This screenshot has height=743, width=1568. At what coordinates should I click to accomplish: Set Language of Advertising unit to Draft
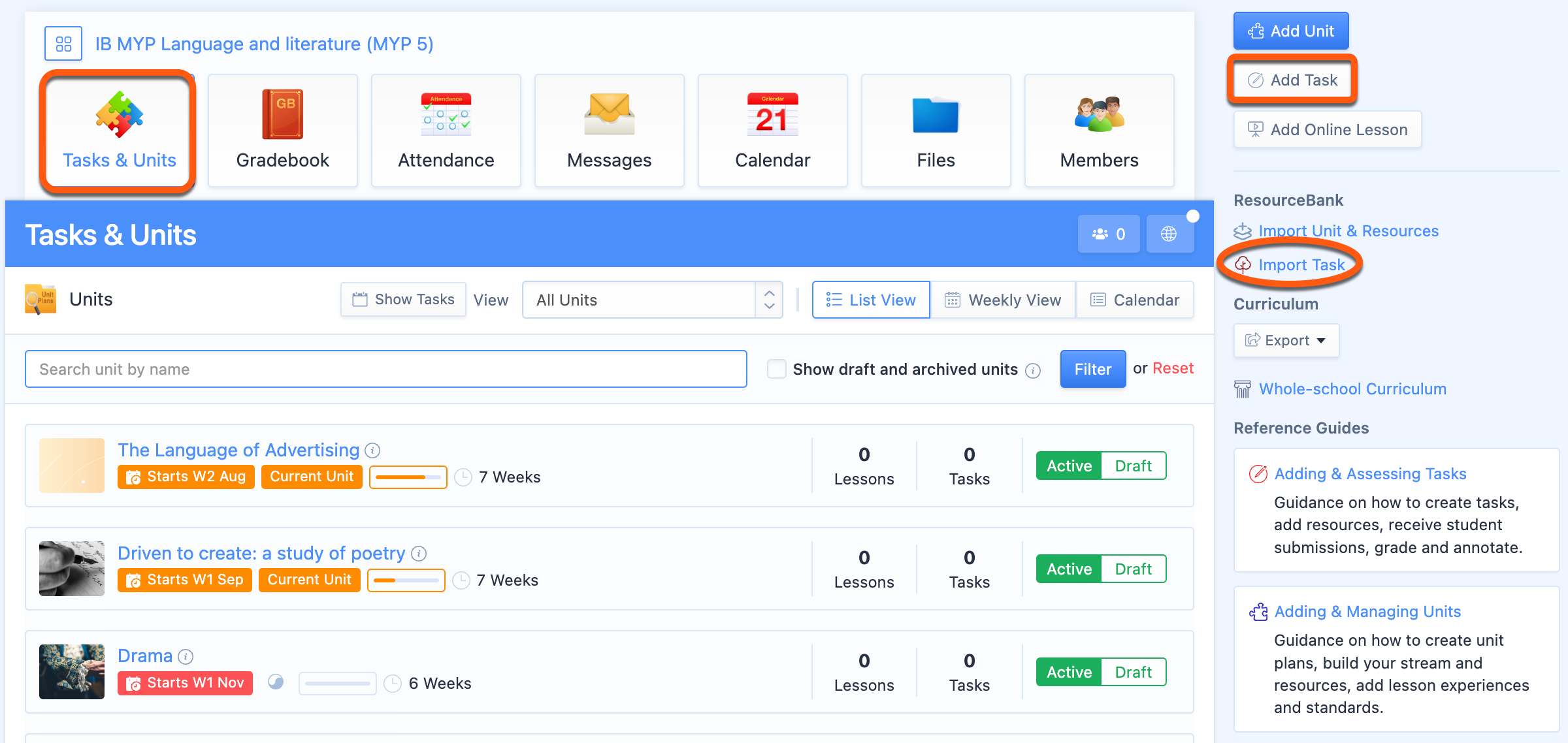point(1134,466)
